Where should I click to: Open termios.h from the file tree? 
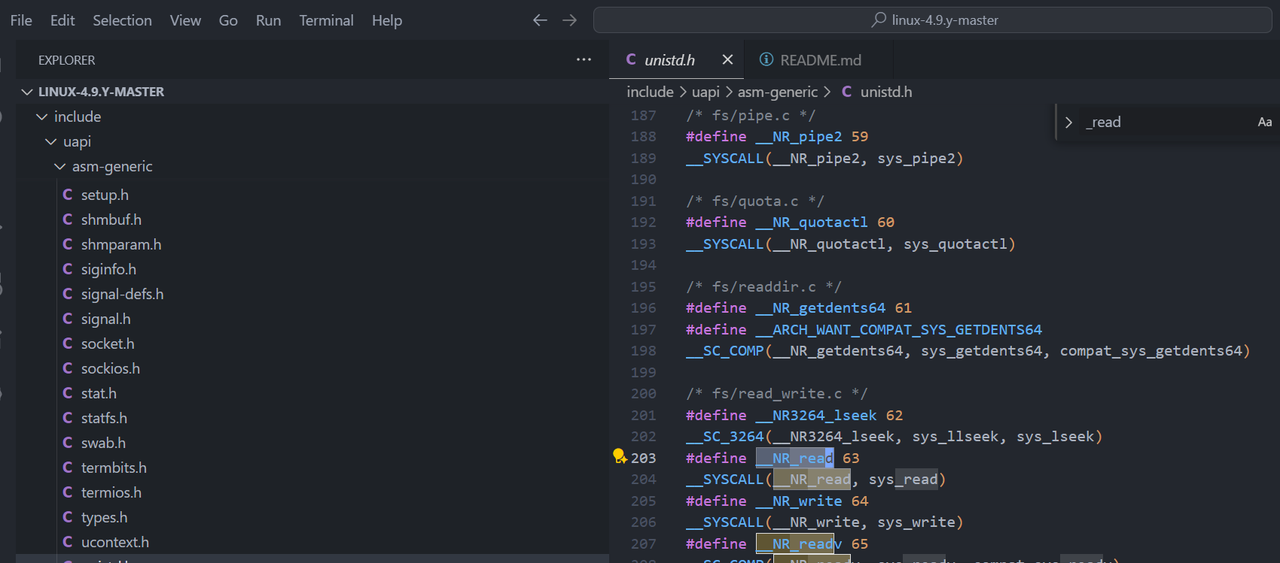click(x=113, y=492)
